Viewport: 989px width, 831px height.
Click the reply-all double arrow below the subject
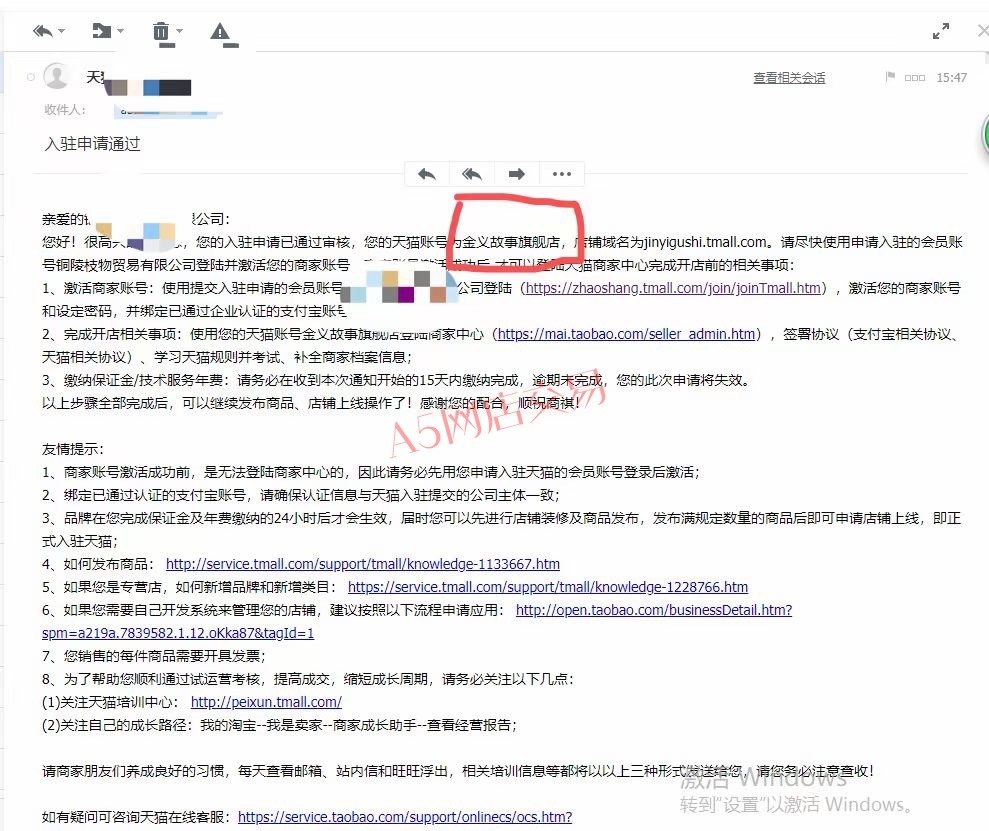coord(472,174)
